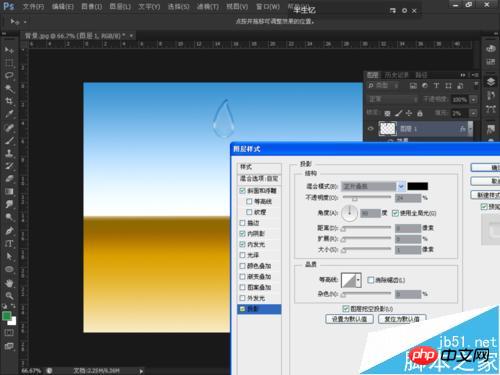Screen dimensions: 500x375
Task: Enable the Stroke (描边) style checkbox
Action: (x=243, y=223)
